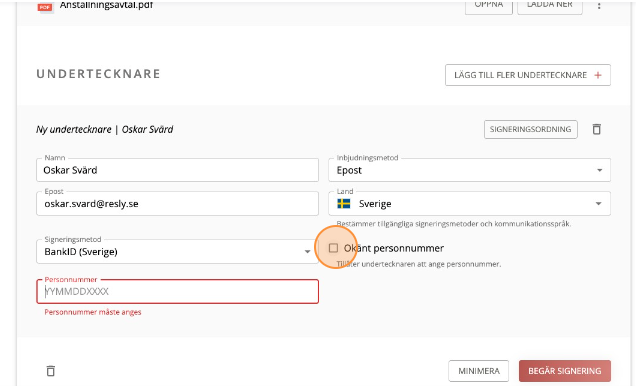This screenshot has height=387, width=636.
Task: Click the plus icon to add signers
Action: pyautogui.click(x=598, y=75)
